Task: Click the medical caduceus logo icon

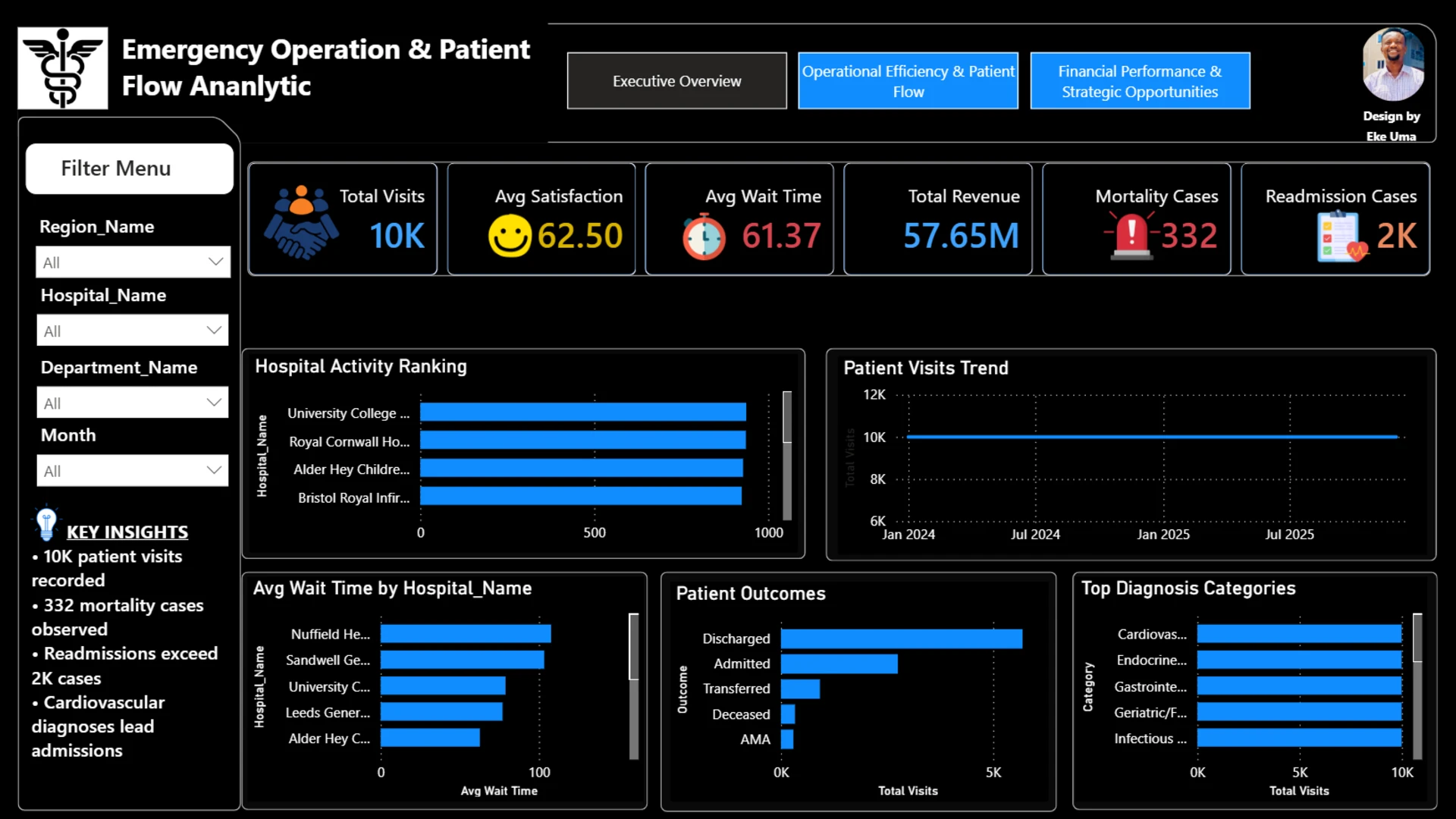Action: (x=63, y=68)
